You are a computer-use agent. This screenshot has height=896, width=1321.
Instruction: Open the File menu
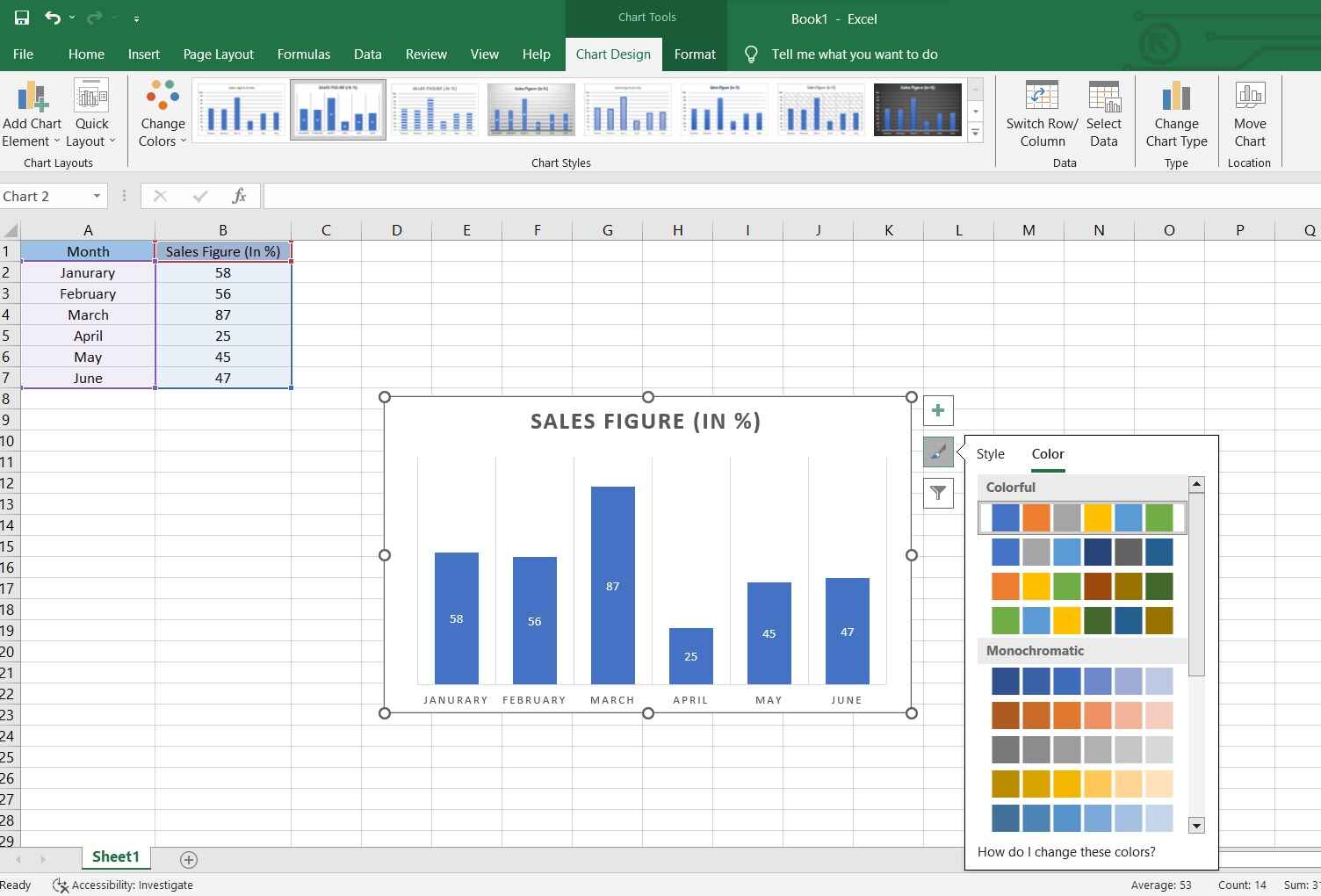[24, 54]
